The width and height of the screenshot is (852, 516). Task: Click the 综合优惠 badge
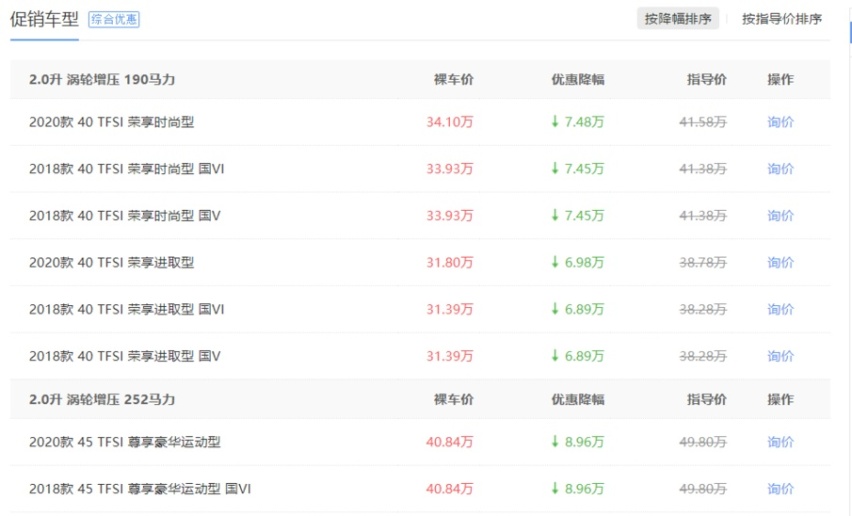point(114,20)
